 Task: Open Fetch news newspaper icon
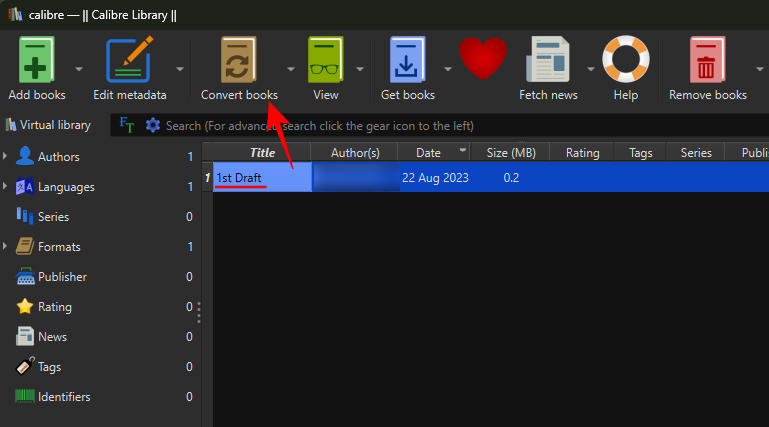(548, 60)
